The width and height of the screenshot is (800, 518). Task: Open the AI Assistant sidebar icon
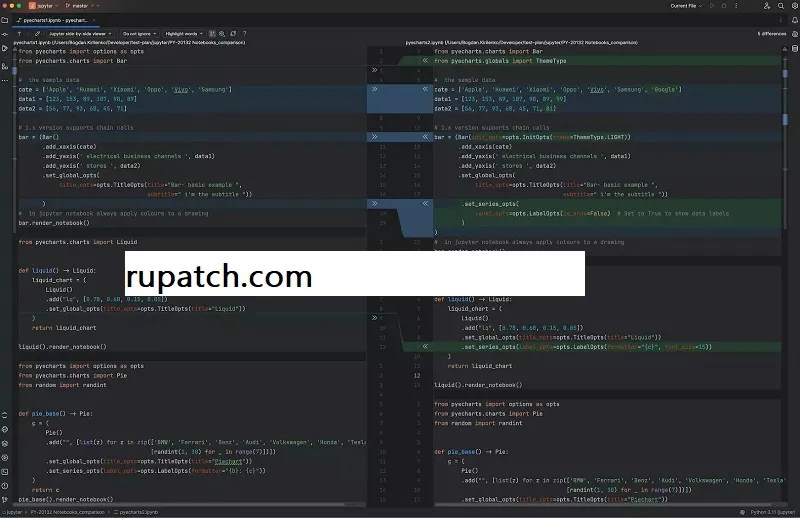coord(794,34)
